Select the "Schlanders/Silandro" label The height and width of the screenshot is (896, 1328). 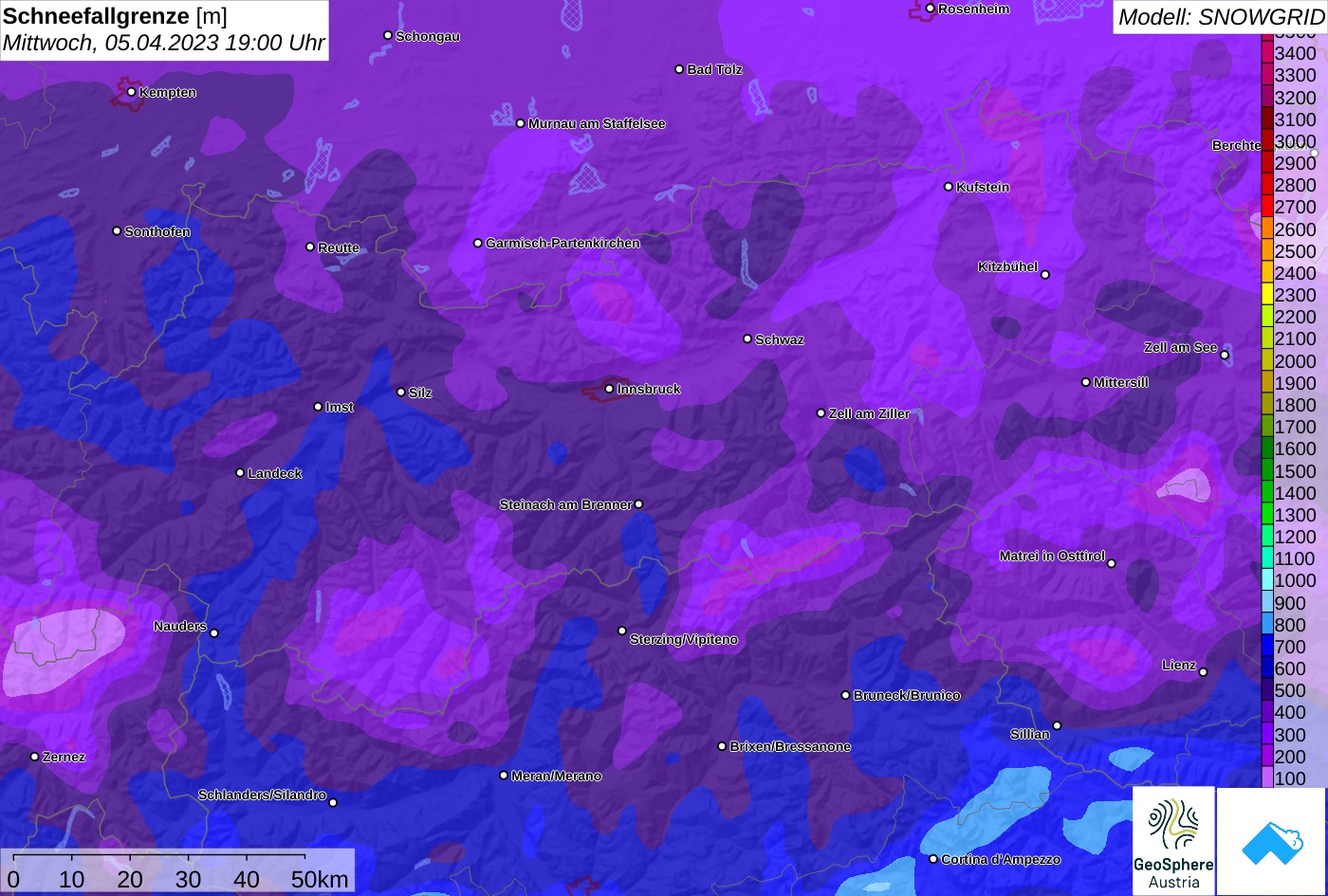pyautogui.click(x=262, y=795)
